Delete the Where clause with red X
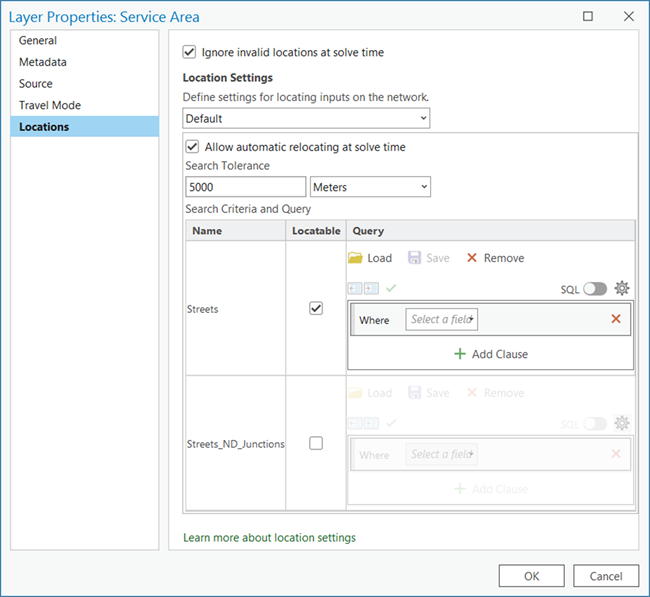The height and width of the screenshot is (597, 650). point(615,319)
